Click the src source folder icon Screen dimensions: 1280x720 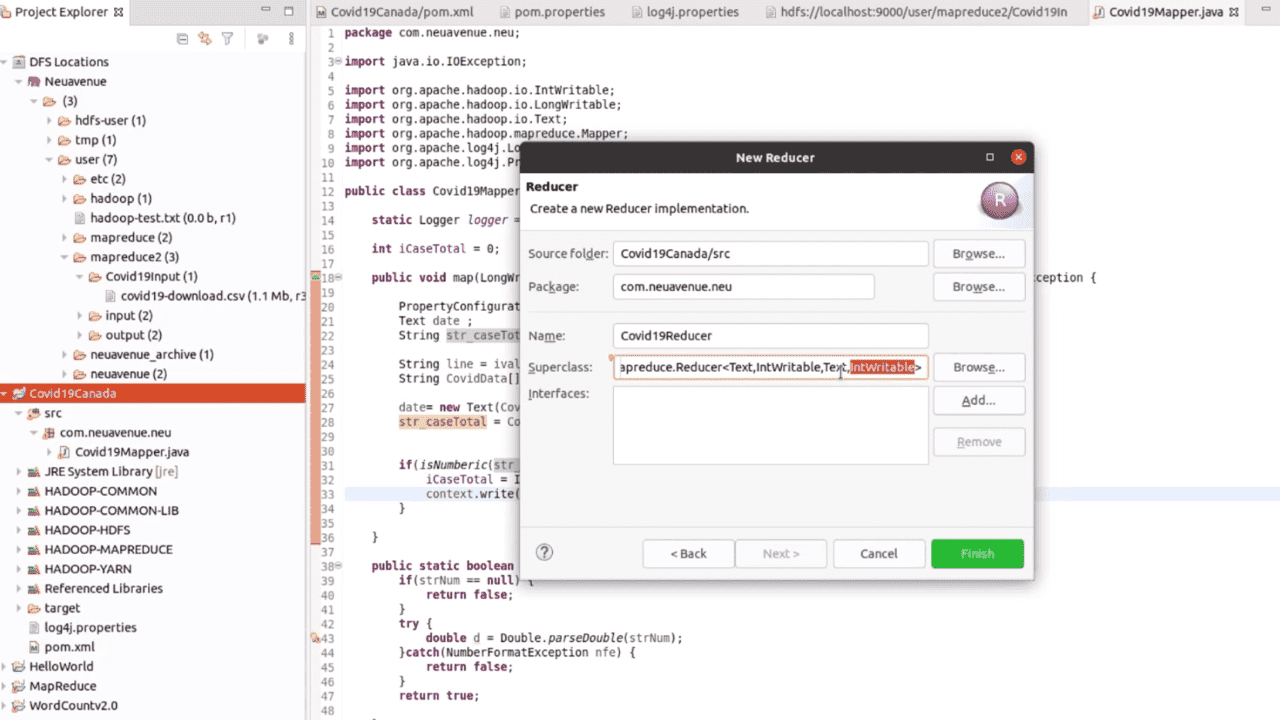34,413
